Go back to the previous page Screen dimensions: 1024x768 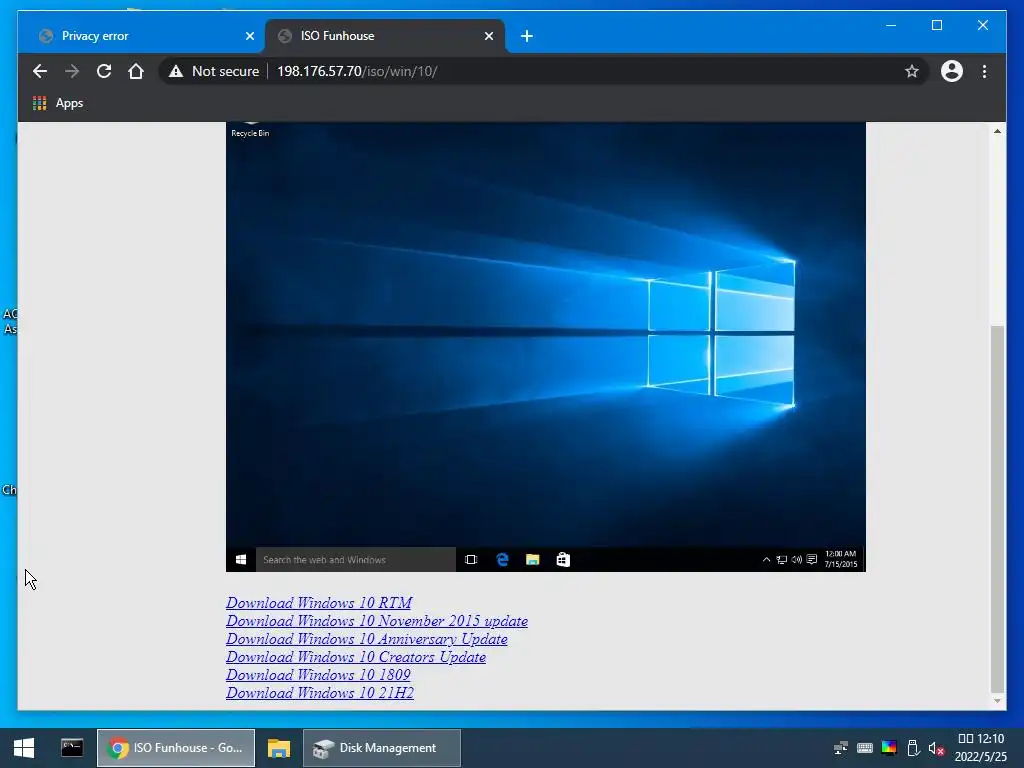[x=40, y=71]
